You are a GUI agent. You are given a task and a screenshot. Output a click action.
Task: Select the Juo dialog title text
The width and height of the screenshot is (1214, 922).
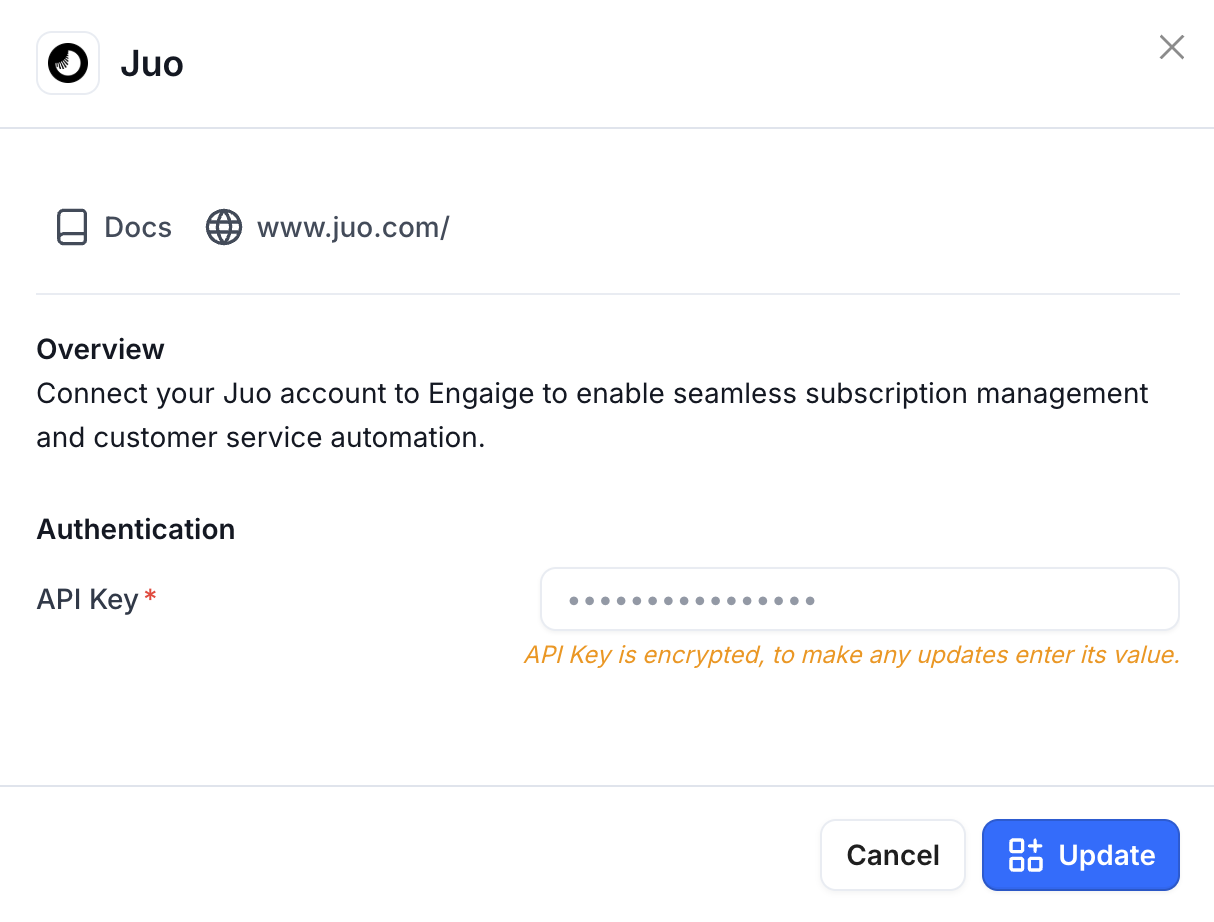coord(152,64)
